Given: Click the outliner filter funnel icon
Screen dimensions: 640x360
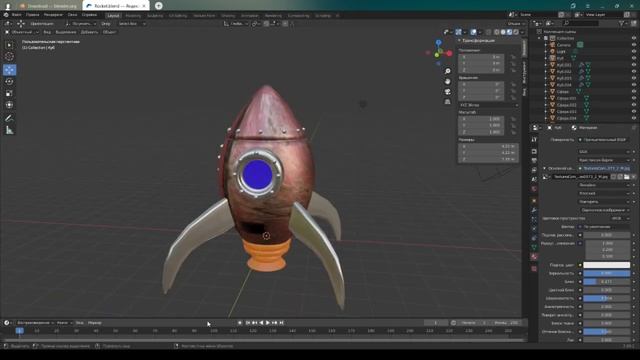Looking at the screenshot, I should pos(622,24).
